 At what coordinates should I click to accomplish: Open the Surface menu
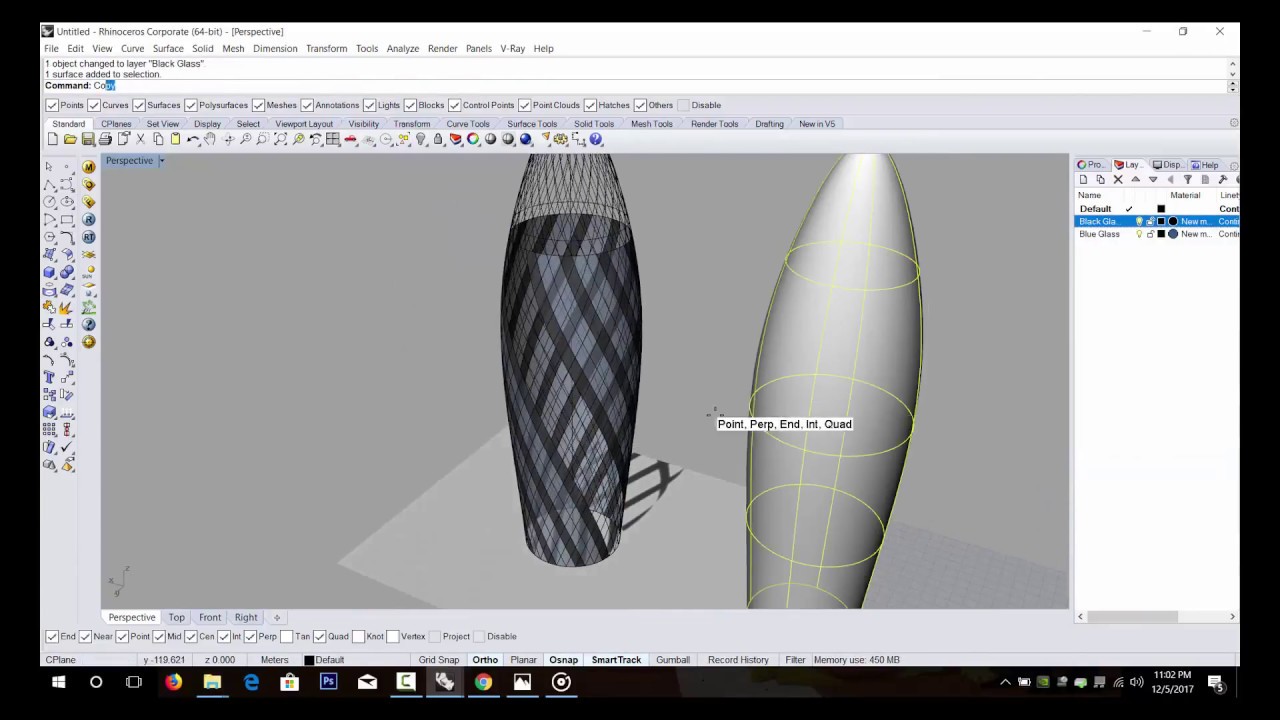pos(168,48)
